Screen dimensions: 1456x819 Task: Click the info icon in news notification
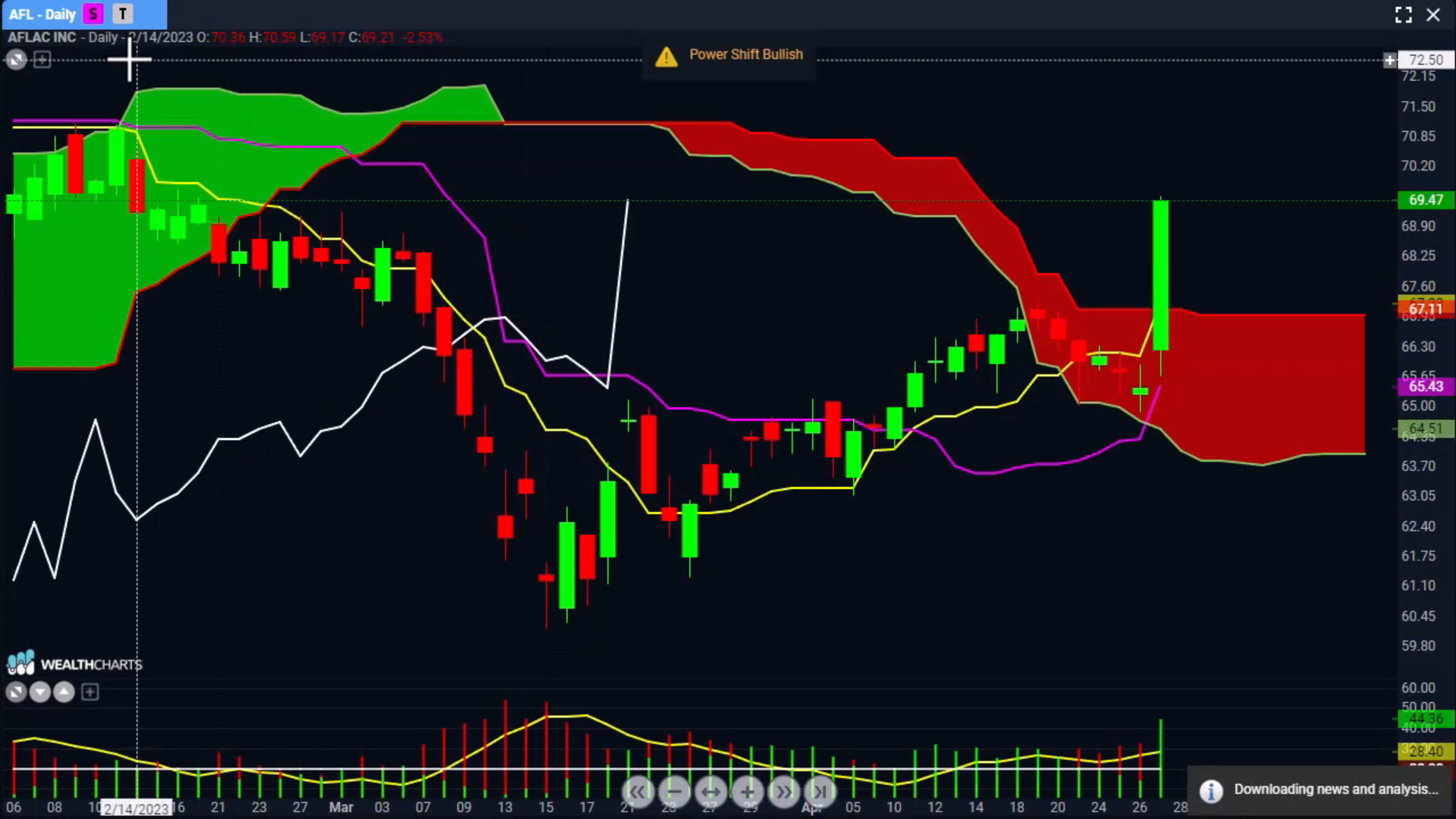1211,791
